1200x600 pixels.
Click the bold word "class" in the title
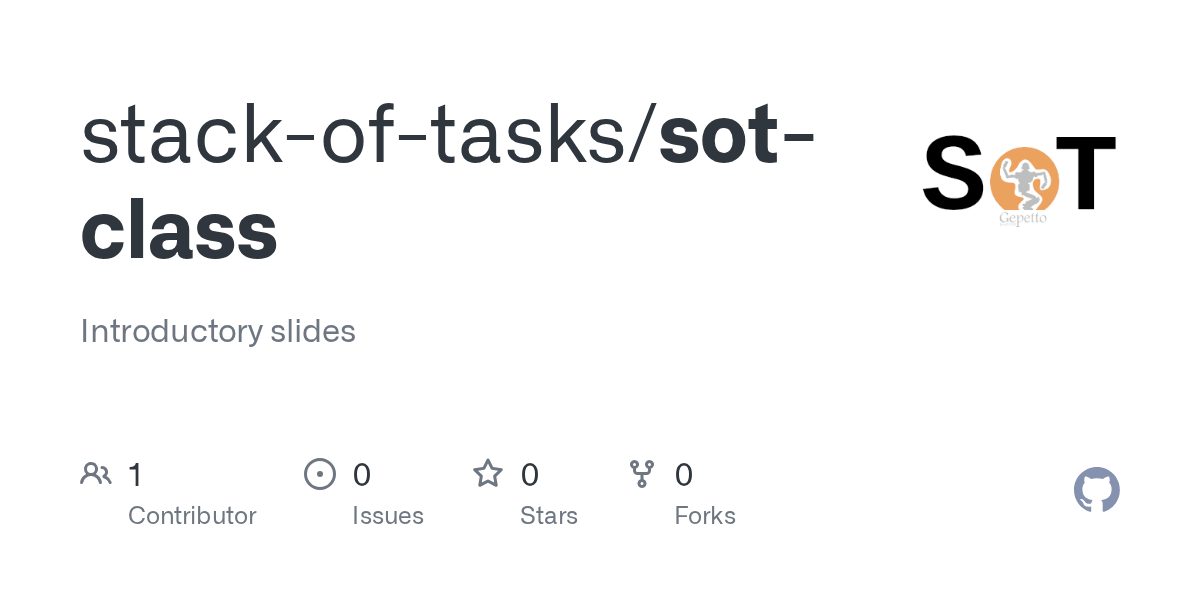point(179,230)
